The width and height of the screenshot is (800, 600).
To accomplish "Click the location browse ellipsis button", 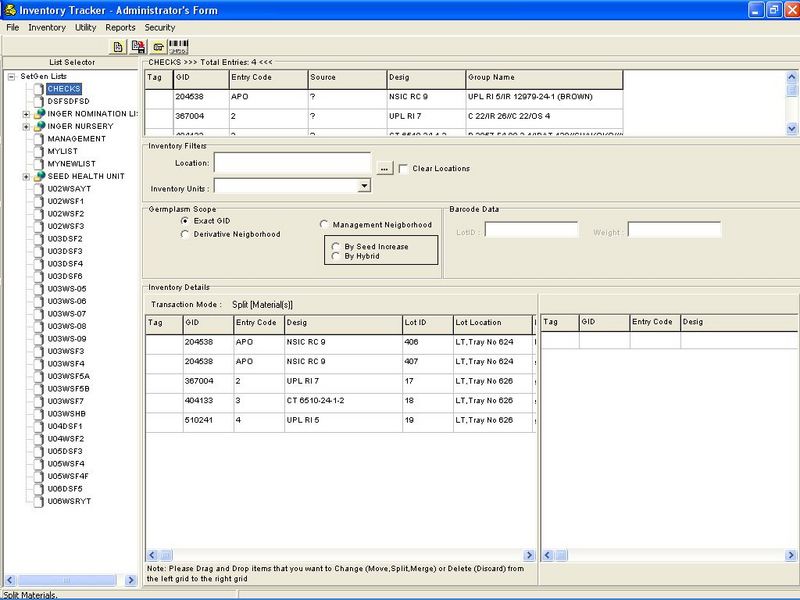I will tap(385, 168).
